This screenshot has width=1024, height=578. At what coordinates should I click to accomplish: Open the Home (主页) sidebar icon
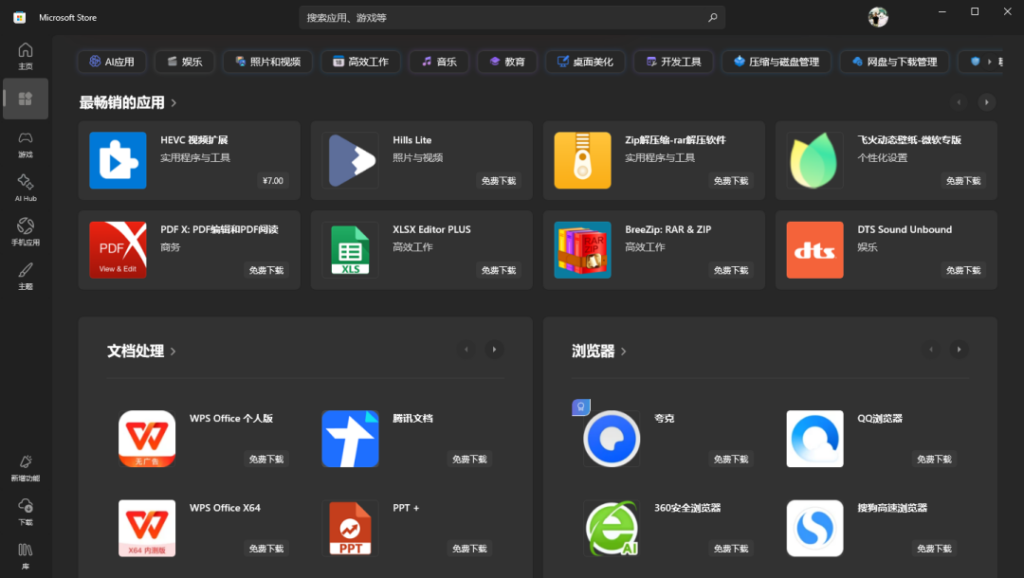click(25, 56)
